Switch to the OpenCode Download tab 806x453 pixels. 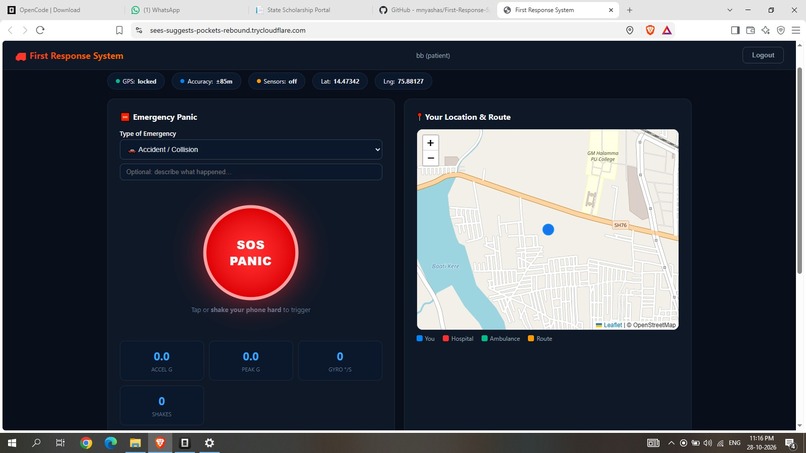tap(61, 10)
